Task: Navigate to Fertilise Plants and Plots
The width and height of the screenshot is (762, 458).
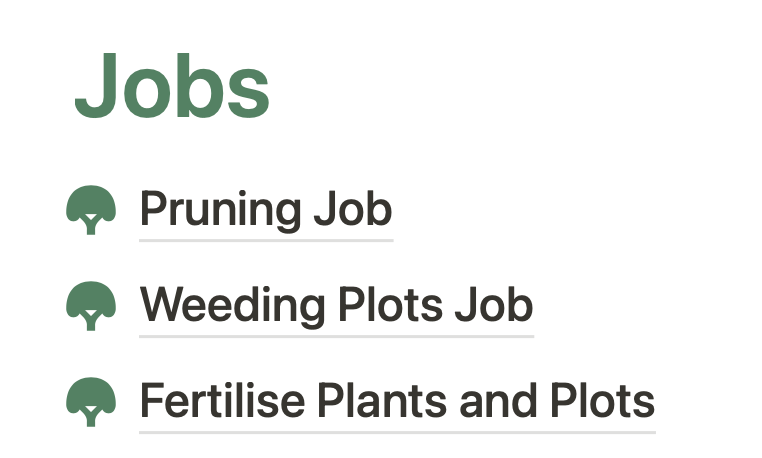Action: click(397, 402)
